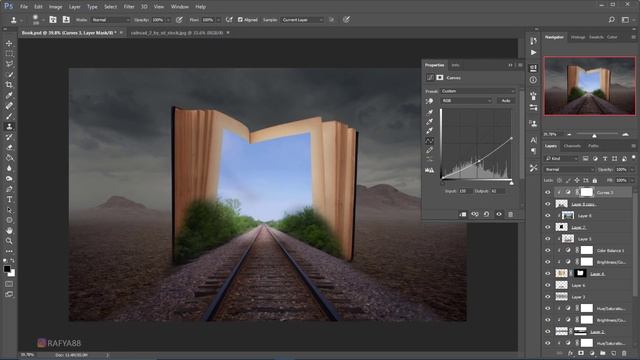Select the Crop tool
Viewport: 640px width, 360px height.
pyautogui.click(x=9, y=85)
